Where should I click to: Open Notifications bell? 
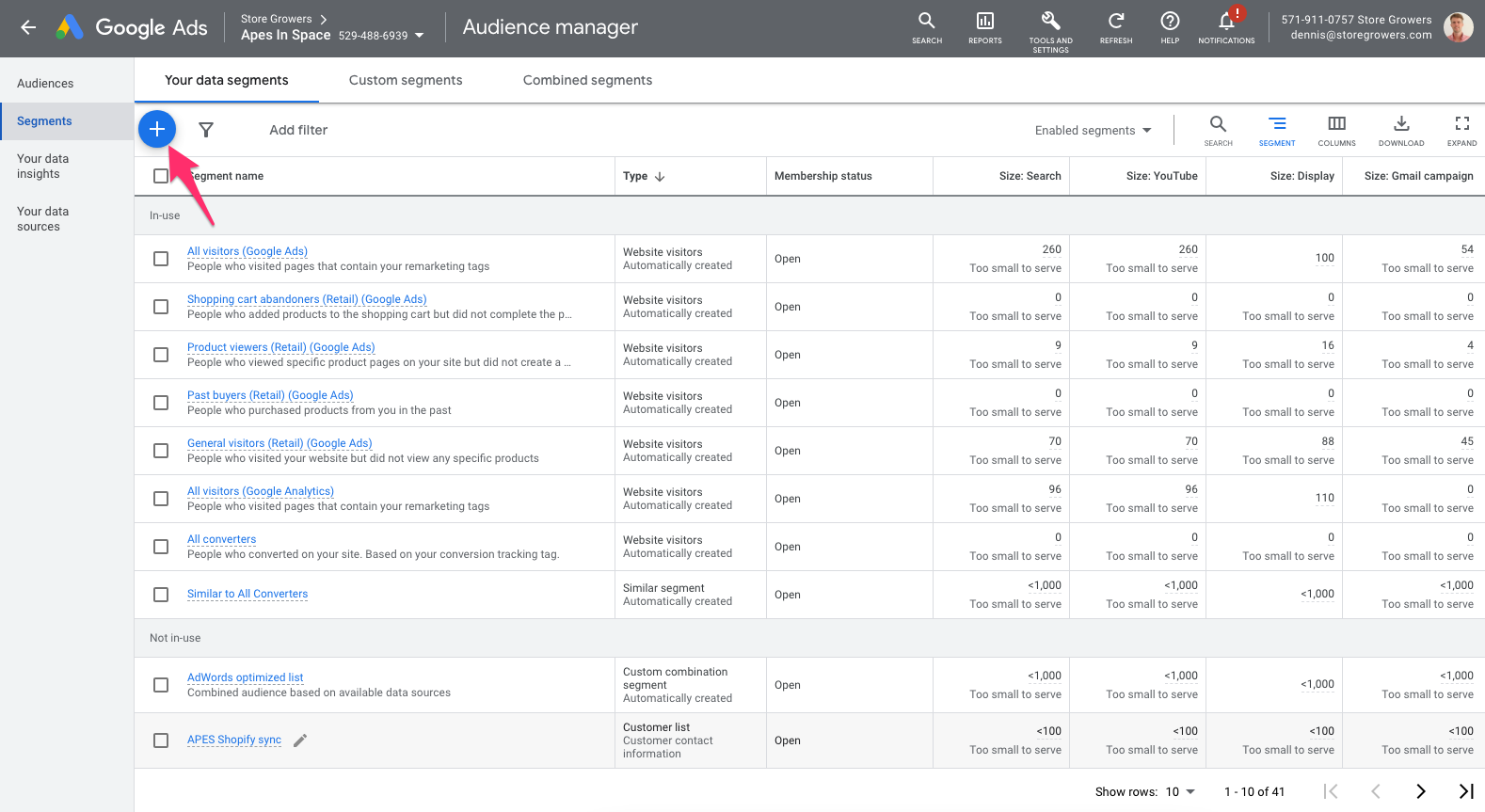1226,27
